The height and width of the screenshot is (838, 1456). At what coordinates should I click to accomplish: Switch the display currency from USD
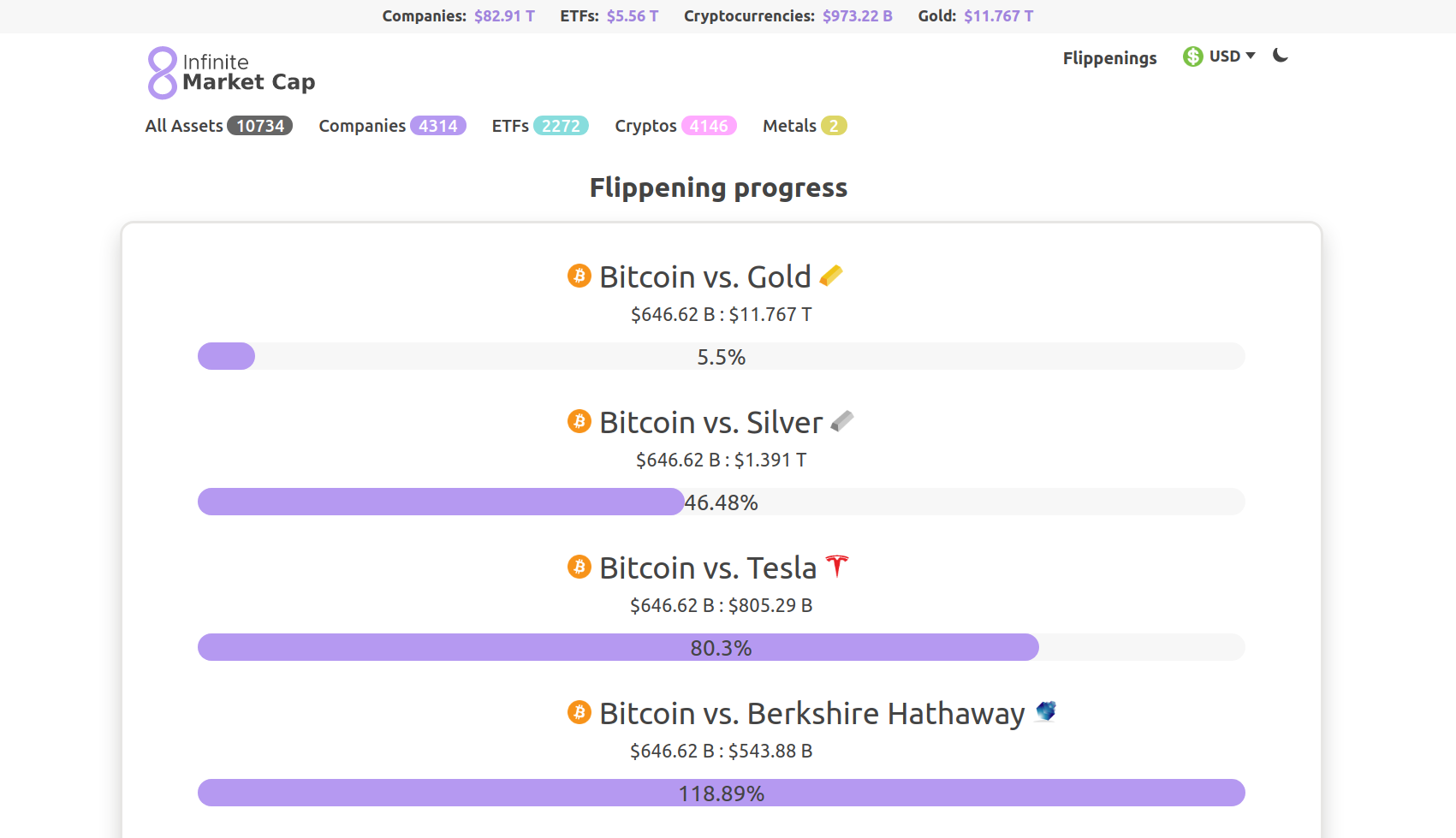click(x=1224, y=56)
